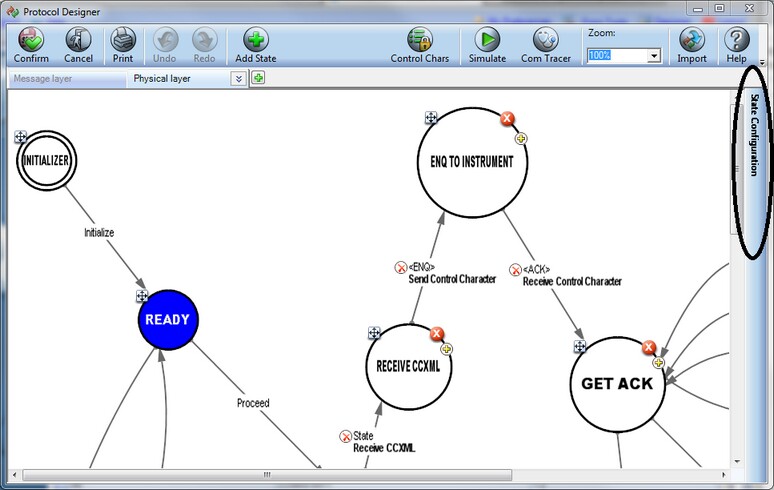Expand toolbar overflow options arrow
This screenshot has height=490, width=774.
pos(762,63)
